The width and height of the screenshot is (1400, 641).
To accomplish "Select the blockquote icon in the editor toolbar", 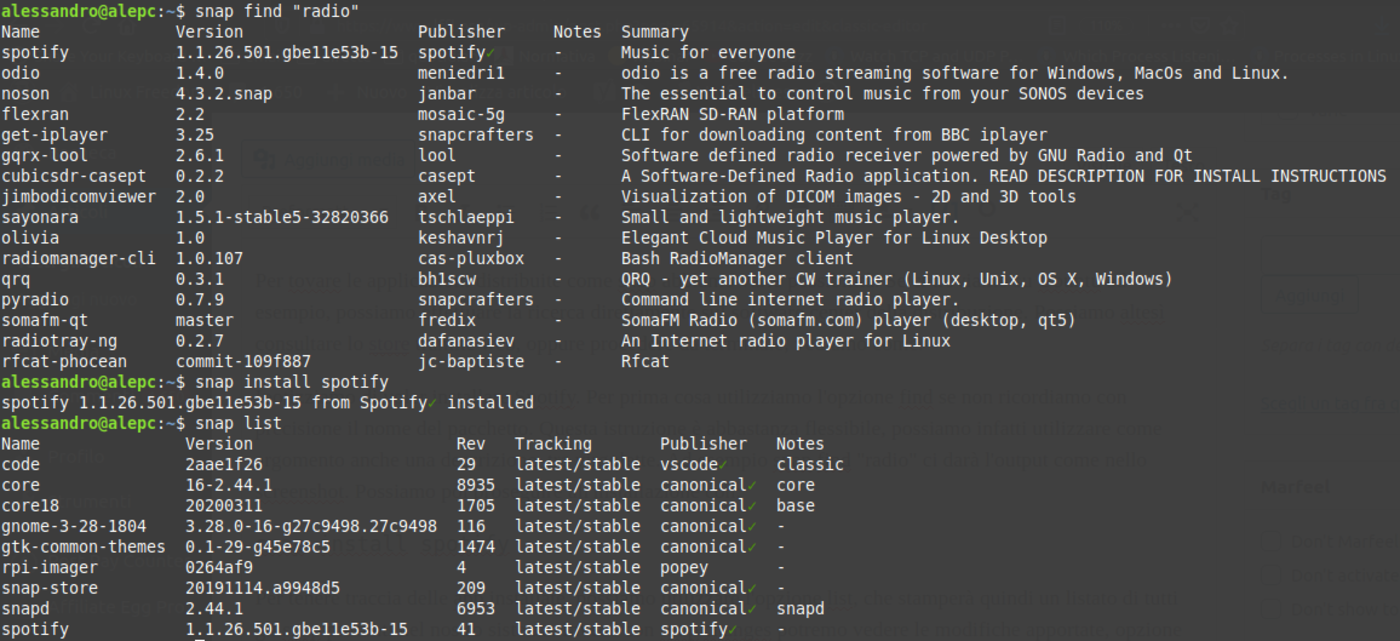I will click(589, 214).
